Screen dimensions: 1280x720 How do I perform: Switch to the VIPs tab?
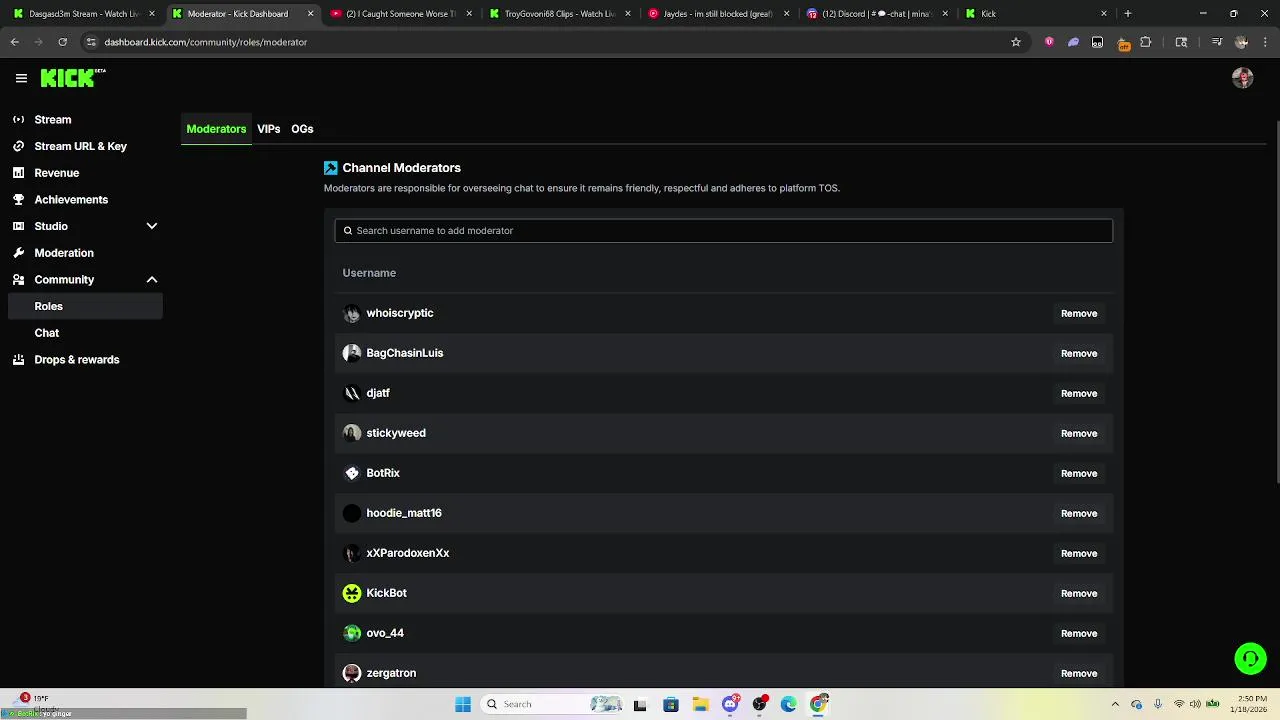click(x=268, y=129)
